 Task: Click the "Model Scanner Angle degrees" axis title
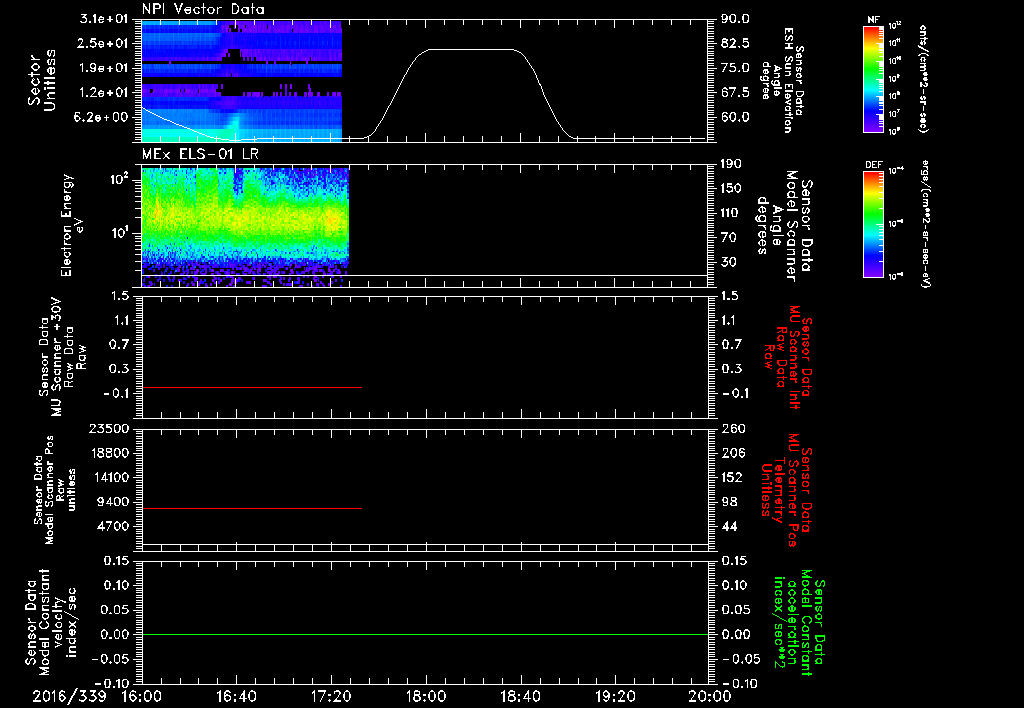pyautogui.click(x=784, y=225)
